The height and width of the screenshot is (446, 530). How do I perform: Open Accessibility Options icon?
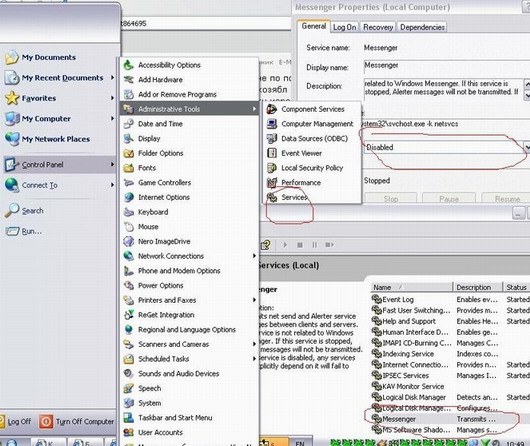click(128, 65)
